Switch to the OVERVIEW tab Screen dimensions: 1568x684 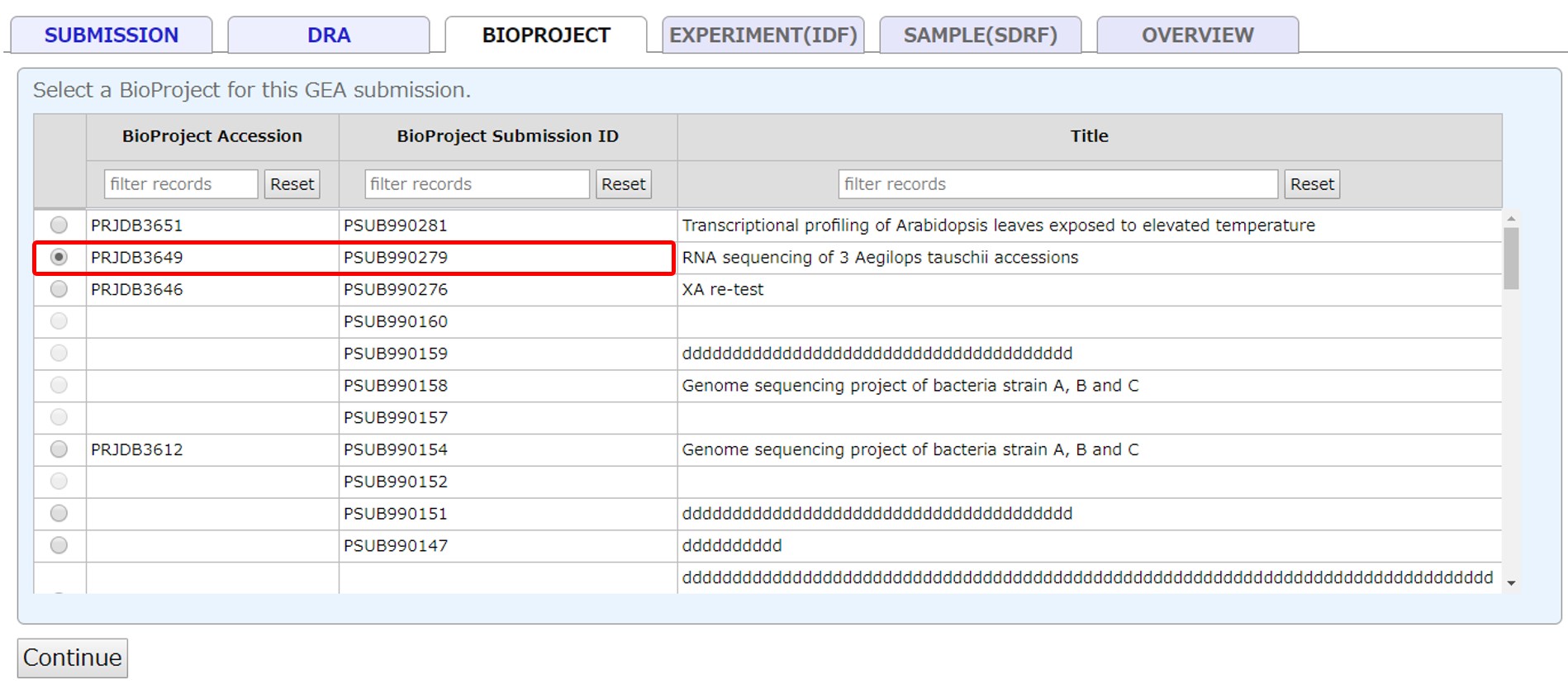point(1197,36)
